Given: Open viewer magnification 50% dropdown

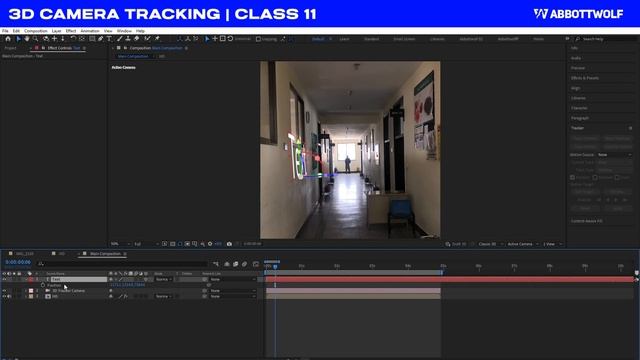Looking at the screenshot, I should click(x=120, y=244).
